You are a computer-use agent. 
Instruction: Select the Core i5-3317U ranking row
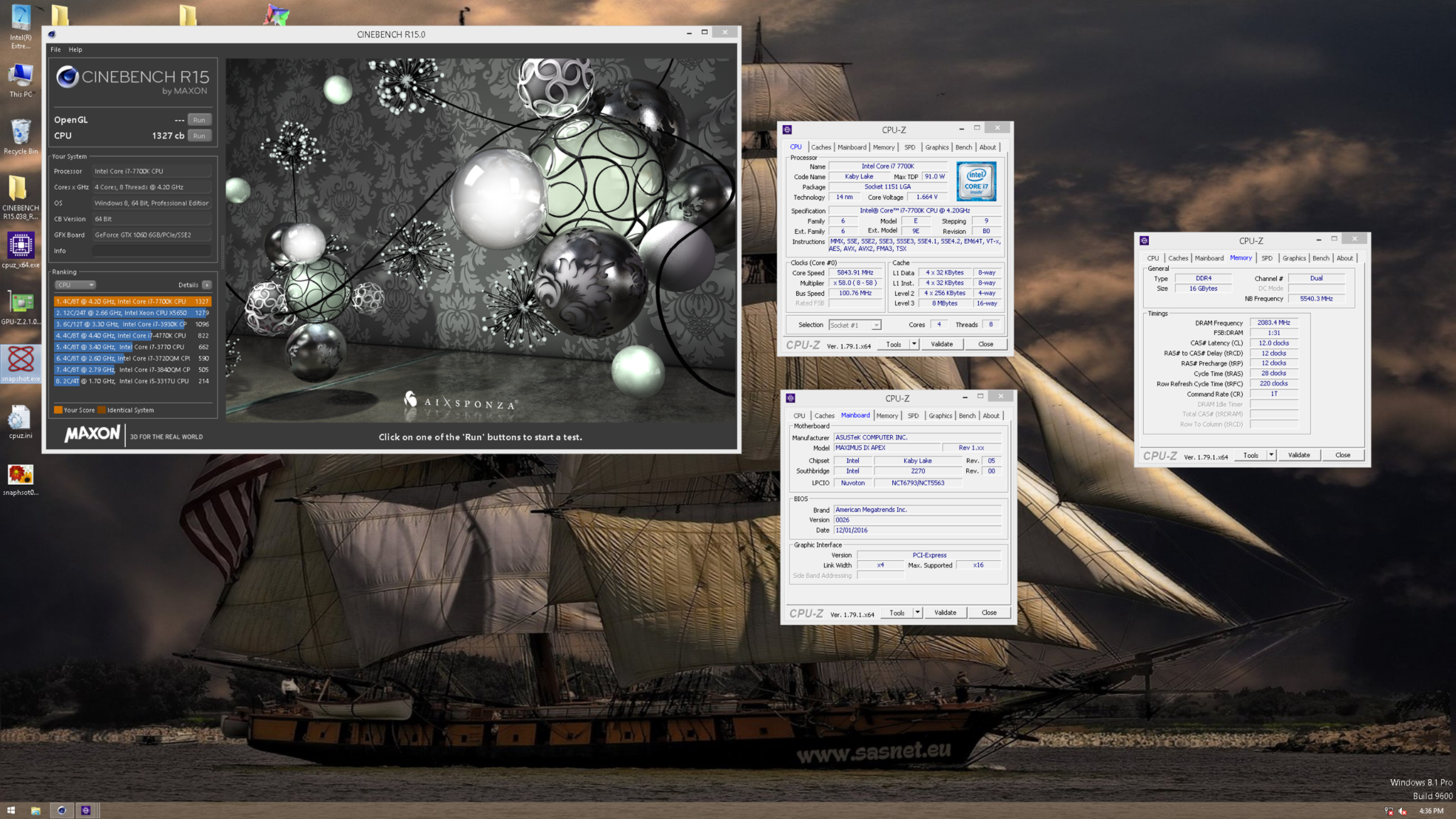pyautogui.click(x=133, y=381)
